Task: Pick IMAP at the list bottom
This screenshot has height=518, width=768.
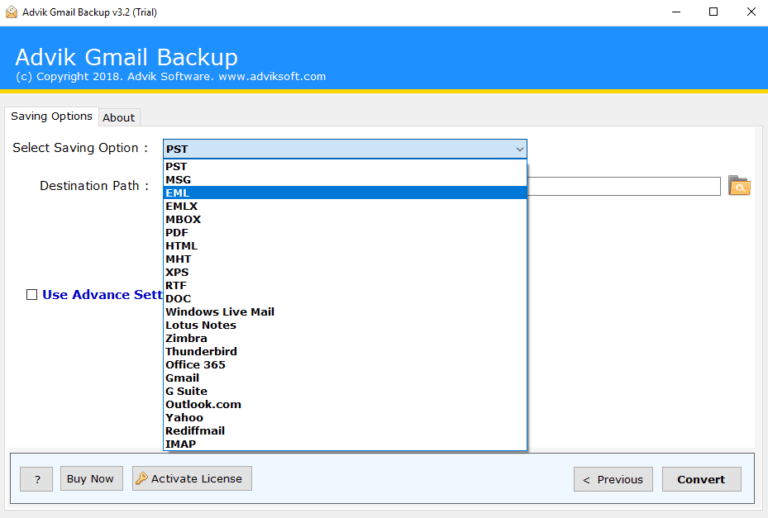Action: click(x=345, y=444)
